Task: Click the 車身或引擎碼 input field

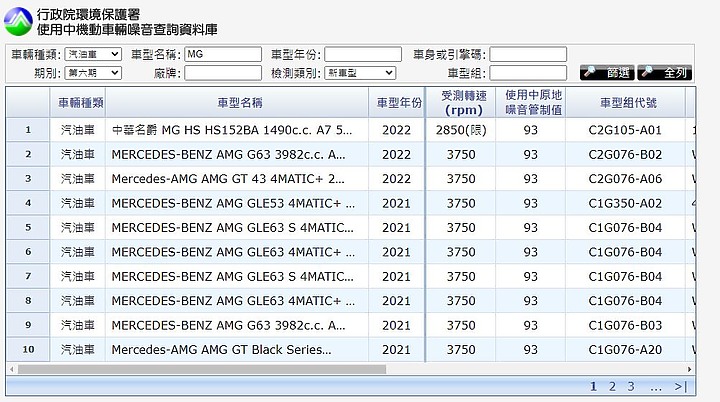Action: click(528, 54)
